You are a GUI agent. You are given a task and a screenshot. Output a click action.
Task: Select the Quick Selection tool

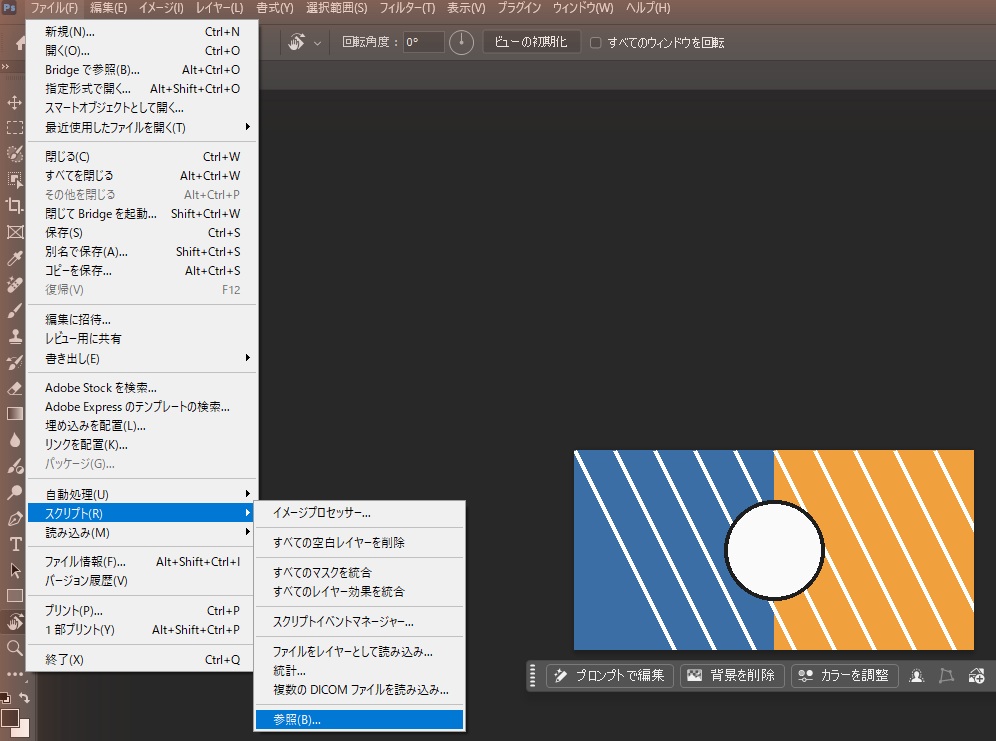point(14,154)
